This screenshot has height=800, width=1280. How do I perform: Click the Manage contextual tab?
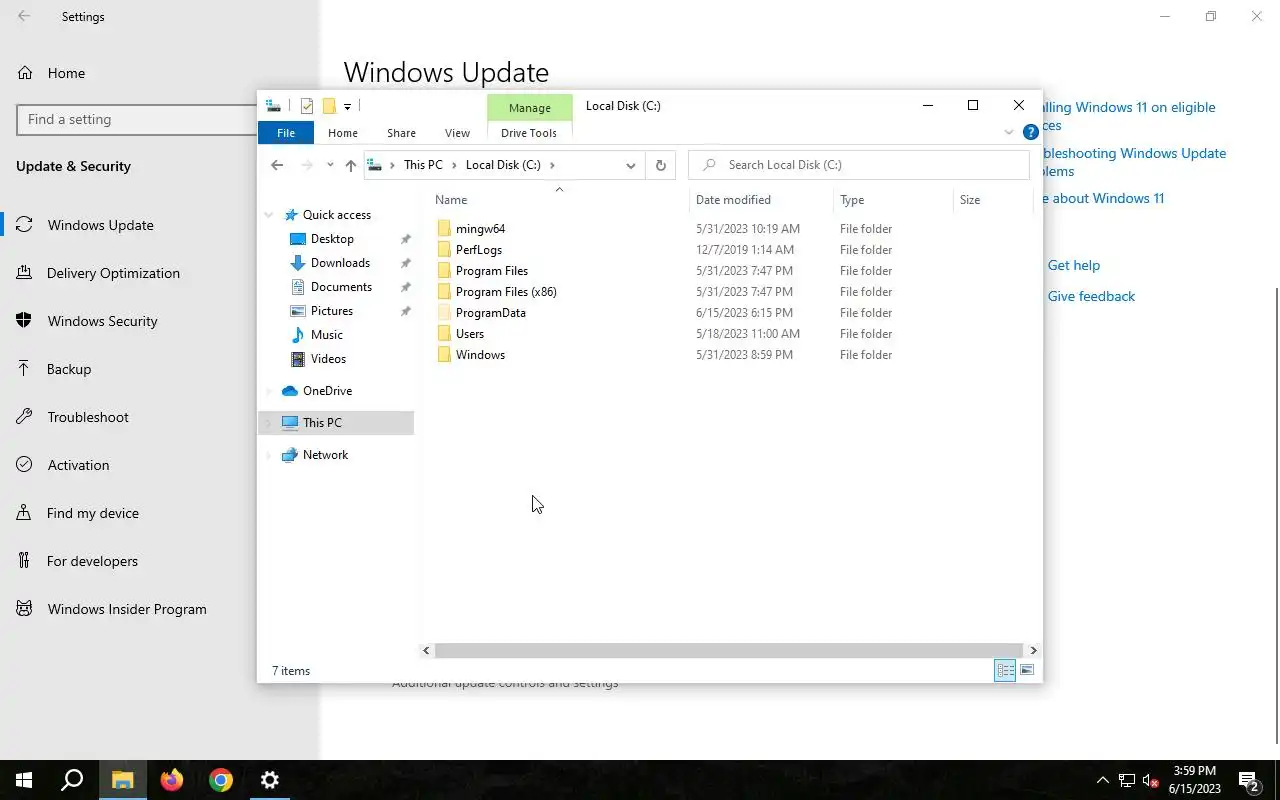[x=530, y=108]
